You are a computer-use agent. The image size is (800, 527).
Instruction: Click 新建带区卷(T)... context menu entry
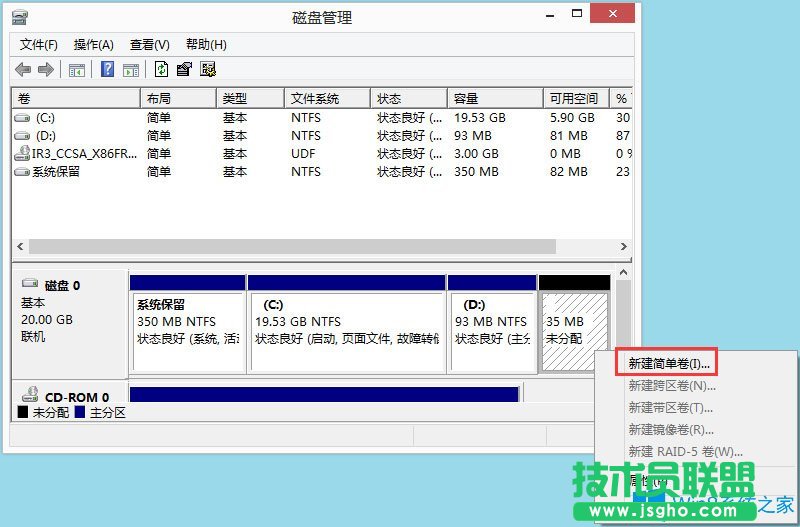[670, 408]
